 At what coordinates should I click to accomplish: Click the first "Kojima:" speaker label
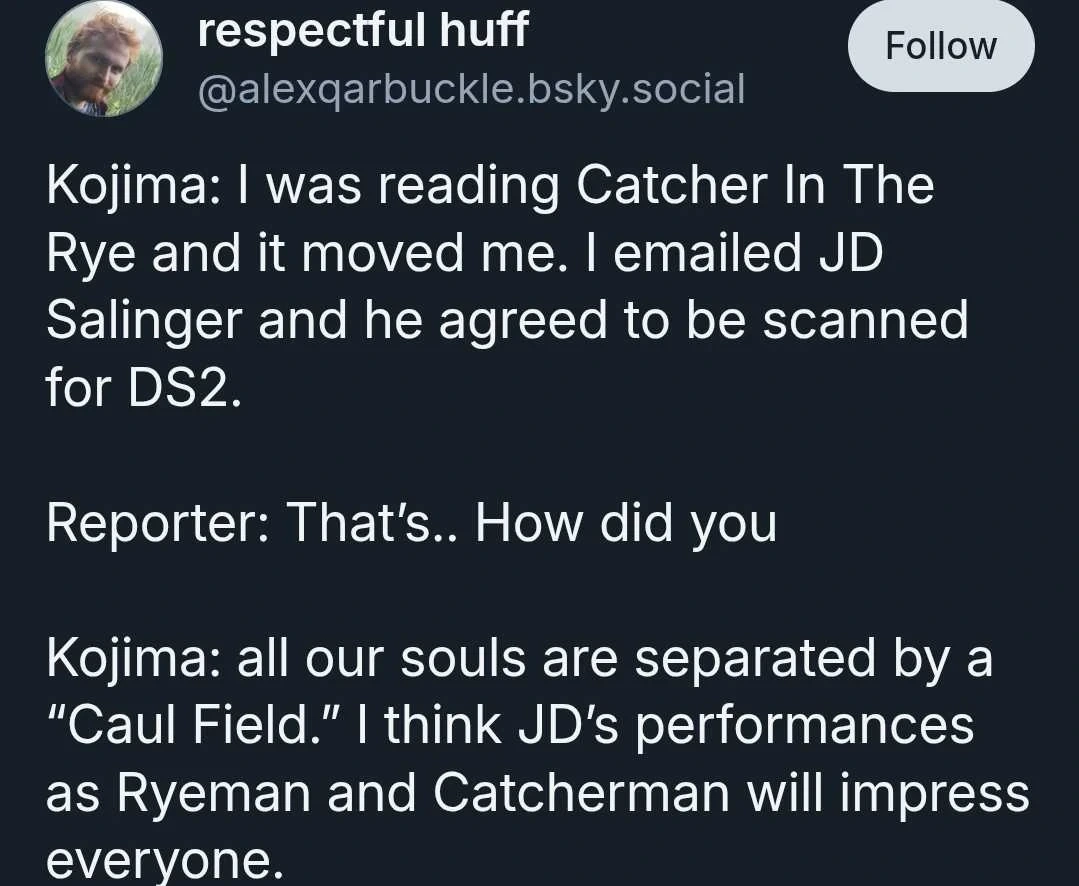125,187
